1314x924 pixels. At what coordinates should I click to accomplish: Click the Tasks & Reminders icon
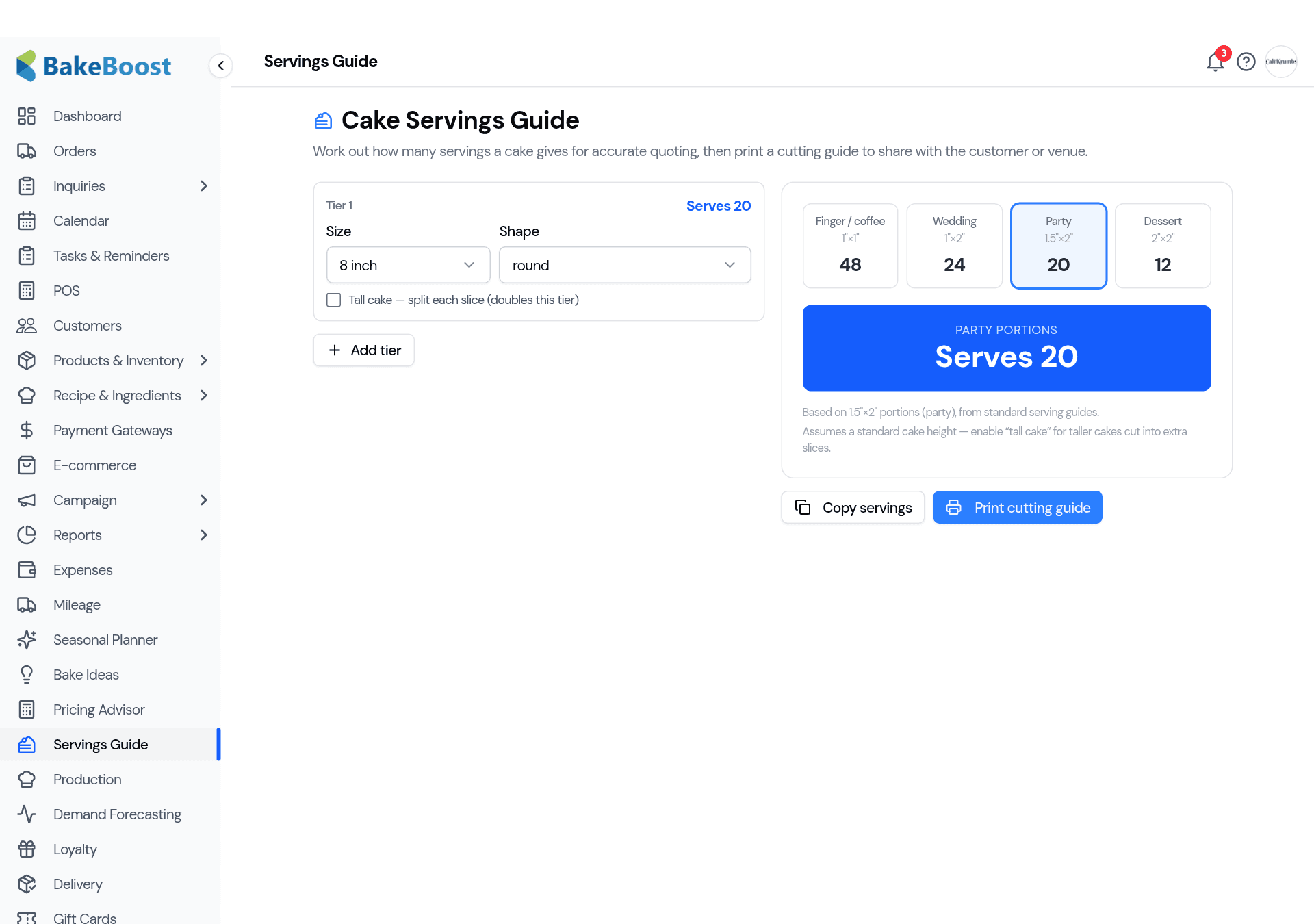[27, 256]
